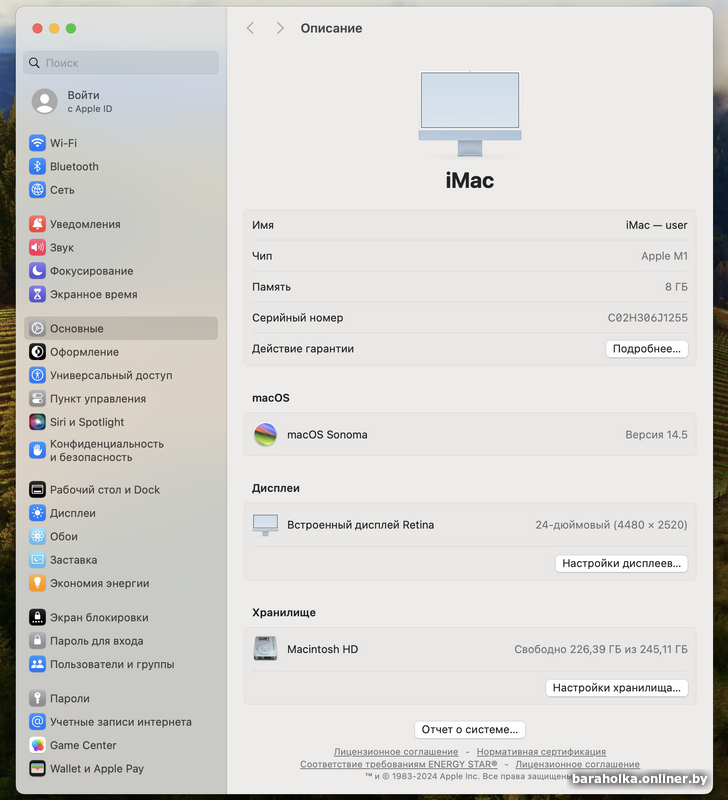Image resolution: width=728 pixels, height=800 pixels.
Task: Select the Game Center icon
Action: (37, 745)
